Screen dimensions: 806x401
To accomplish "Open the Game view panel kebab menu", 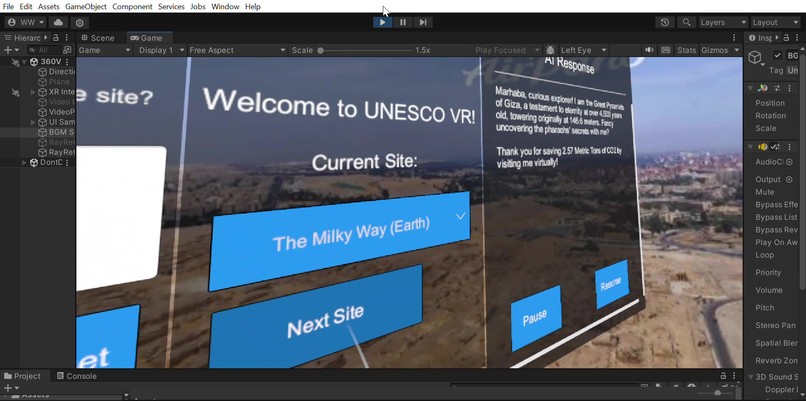I will 734,38.
